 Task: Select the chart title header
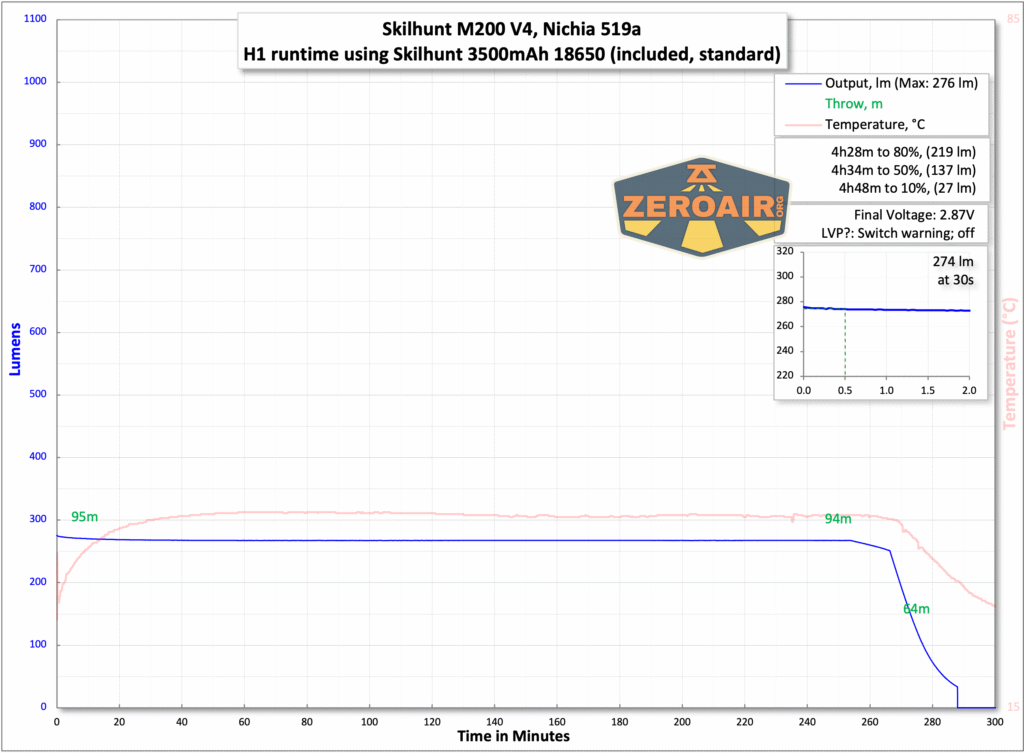(511, 29)
